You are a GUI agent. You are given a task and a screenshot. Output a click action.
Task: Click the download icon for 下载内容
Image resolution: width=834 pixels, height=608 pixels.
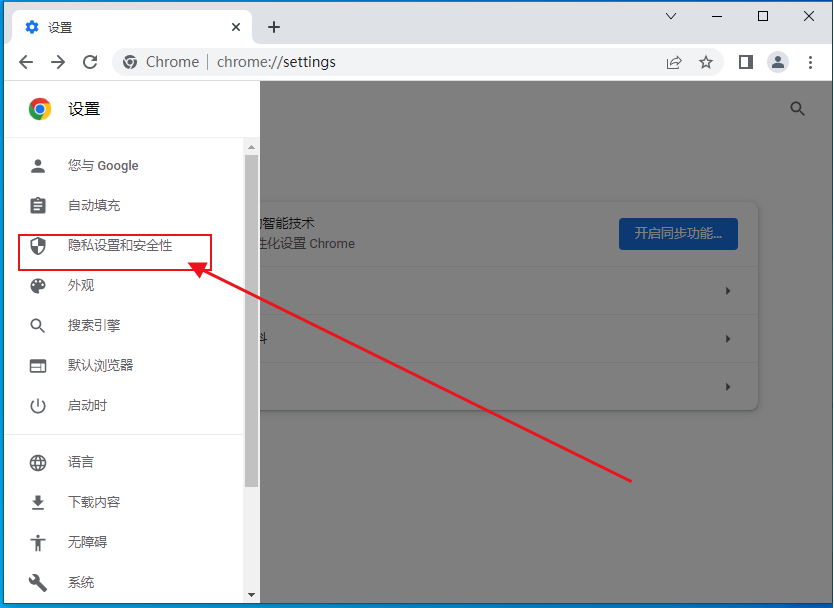(x=38, y=502)
